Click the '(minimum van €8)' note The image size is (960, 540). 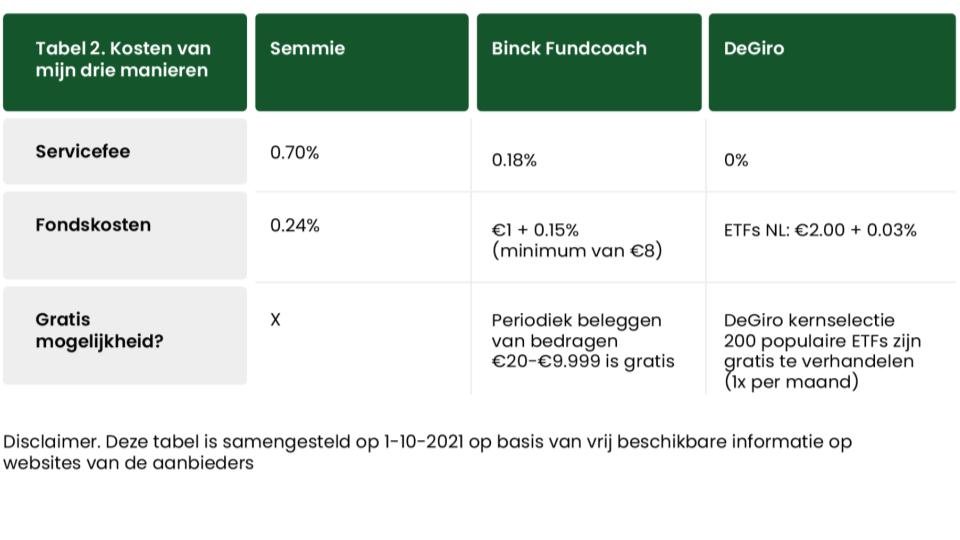pos(577,251)
